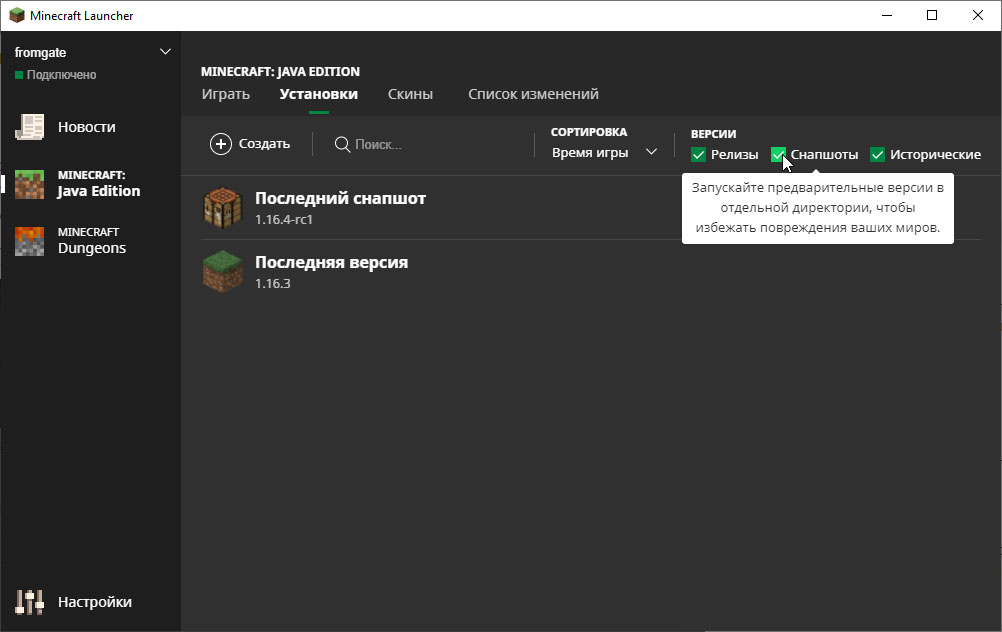Go to the Список изменений tab
This screenshot has width=1002, height=632.
click(x=533, y=94)
